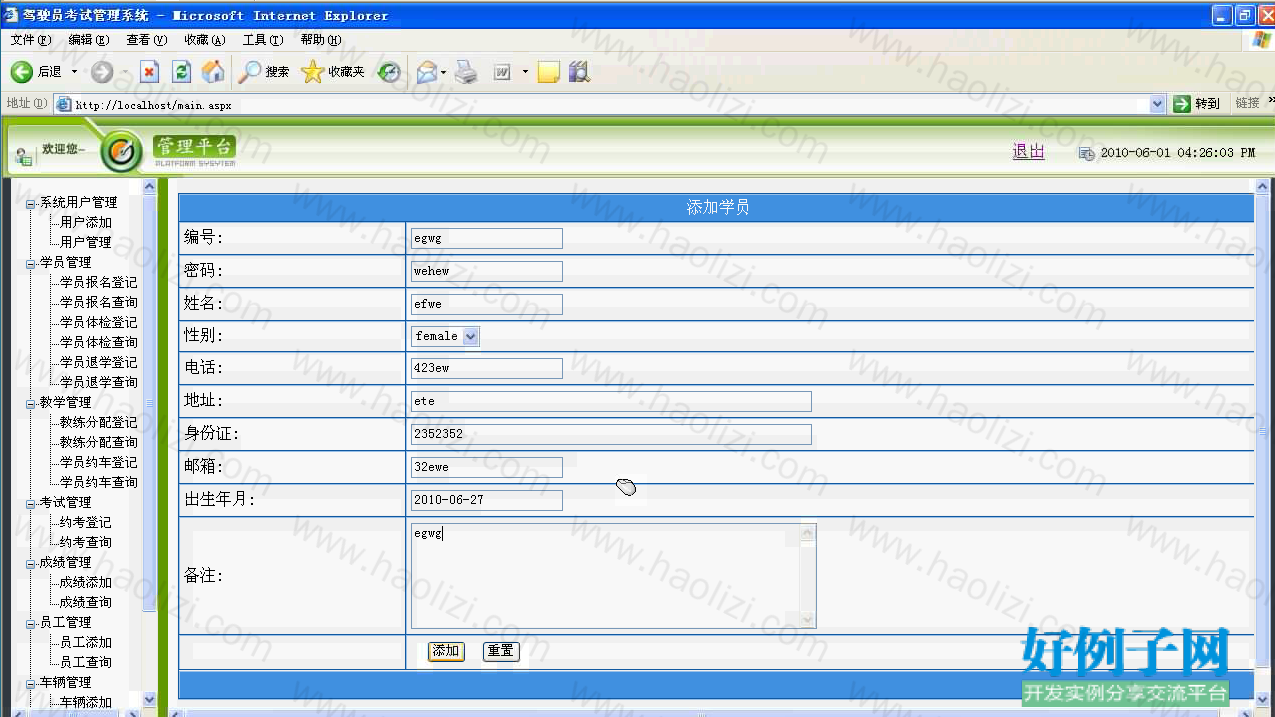The image size is (1275, 717).
Task: Click the Forward arrow toolbar icon
Action: (x=102, y=72)
